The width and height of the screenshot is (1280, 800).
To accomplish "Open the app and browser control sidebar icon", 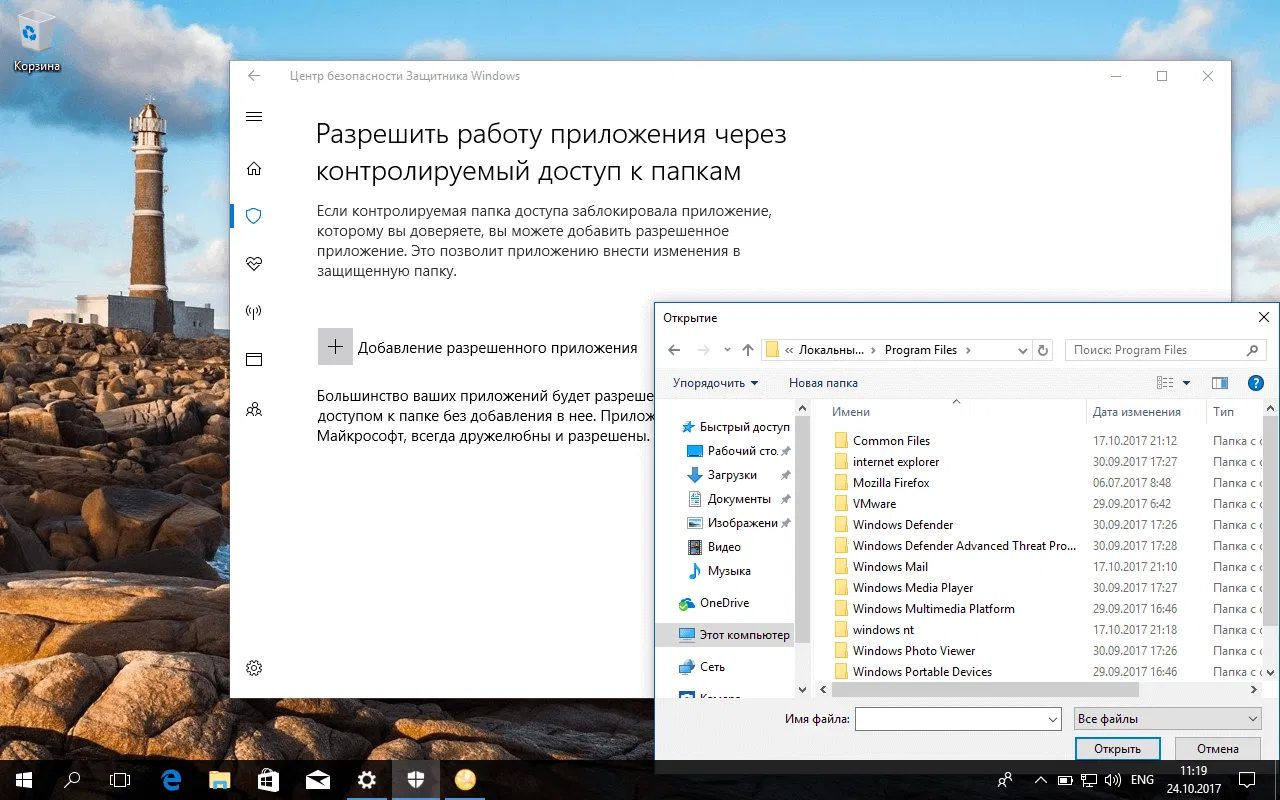I will 254,359.
